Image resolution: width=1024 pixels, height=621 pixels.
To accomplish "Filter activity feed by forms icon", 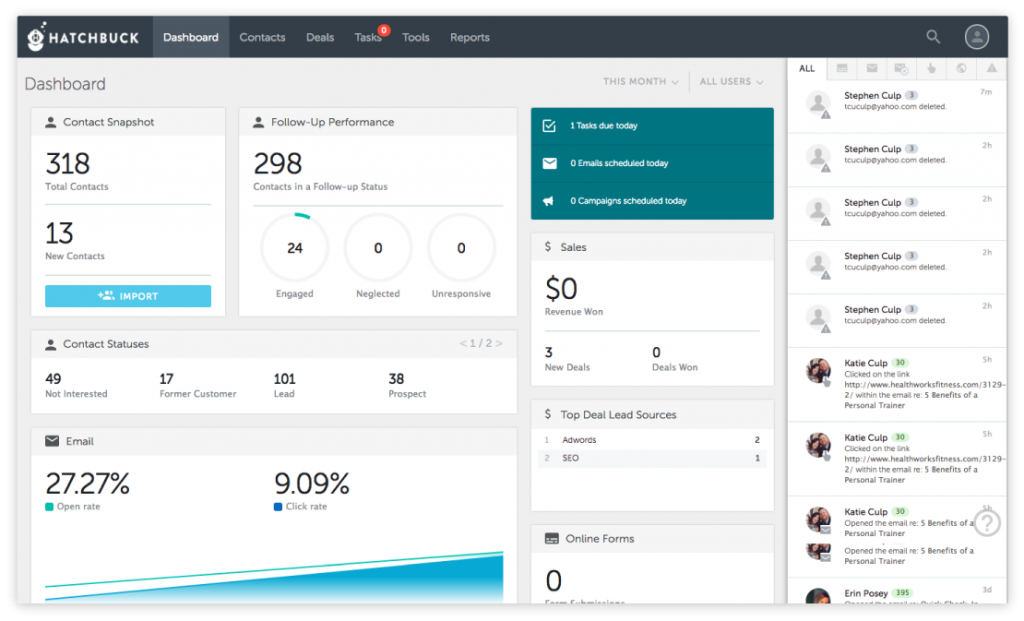I will 842,69.
